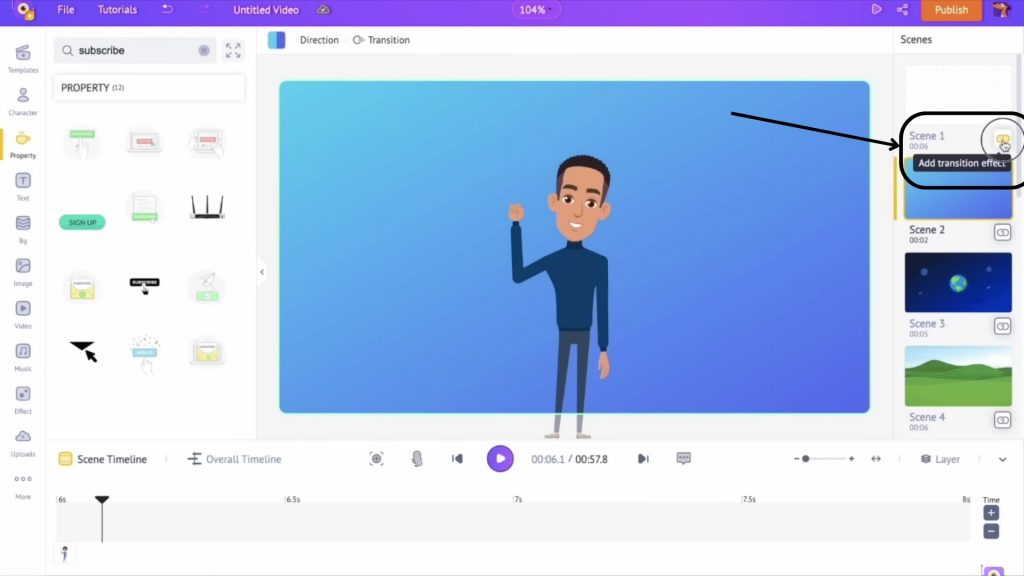Toggle Scene 2 transition effect button
This screenshot has height=576, width=1024.
coord(1002,232)
